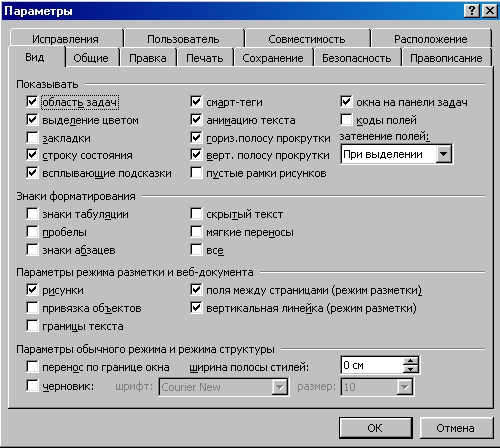Image resolution: width=500 pixels, height=448 pixels.
Task: Check мягкие переносы checkbox
Action: pyautogui.click(x=196, y=231)
